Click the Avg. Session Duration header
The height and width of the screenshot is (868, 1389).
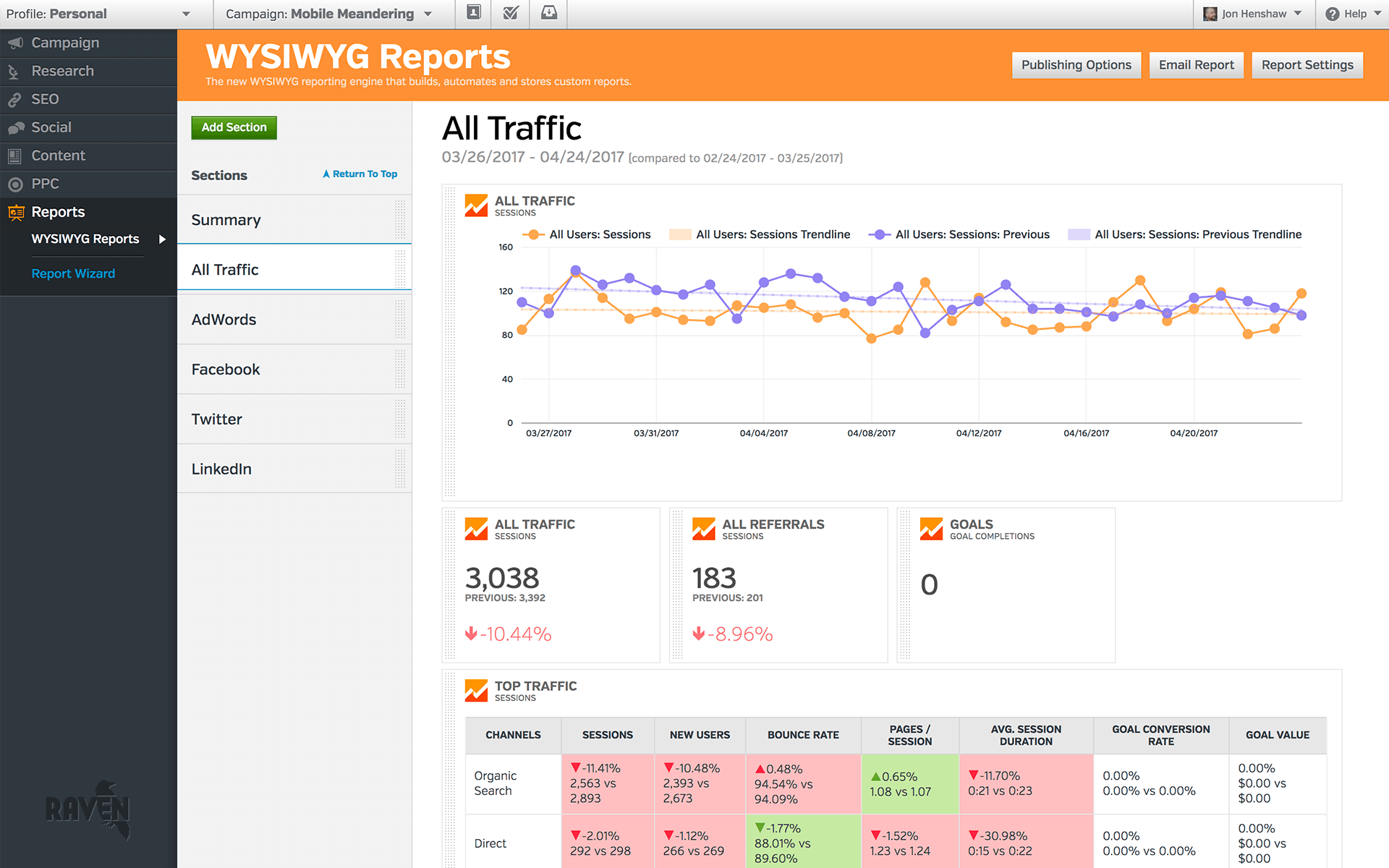(1026, 735)
